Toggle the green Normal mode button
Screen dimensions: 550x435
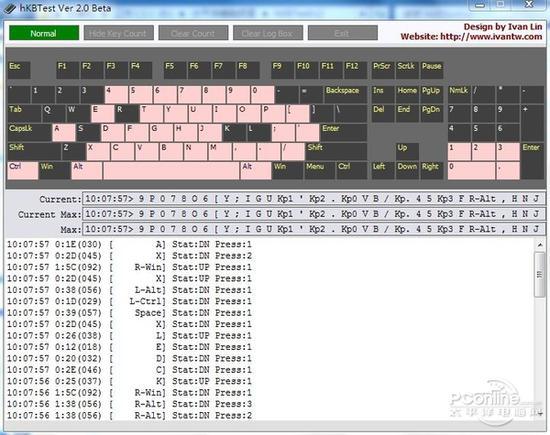(44, 33)
